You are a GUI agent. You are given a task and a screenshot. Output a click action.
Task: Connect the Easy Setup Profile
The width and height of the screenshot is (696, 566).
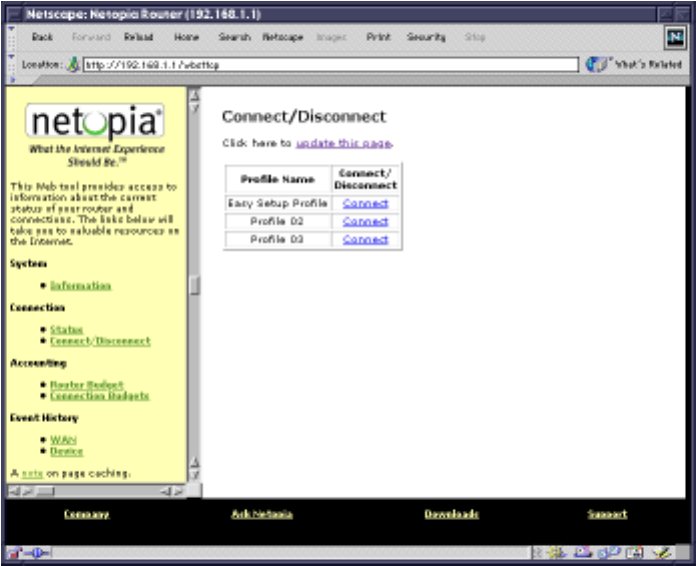coord(365,203)
